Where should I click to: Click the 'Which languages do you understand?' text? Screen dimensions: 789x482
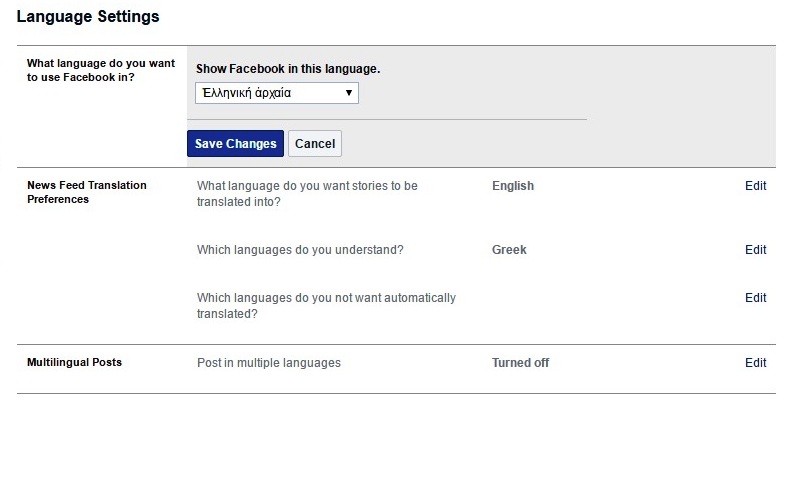(300, 250)
